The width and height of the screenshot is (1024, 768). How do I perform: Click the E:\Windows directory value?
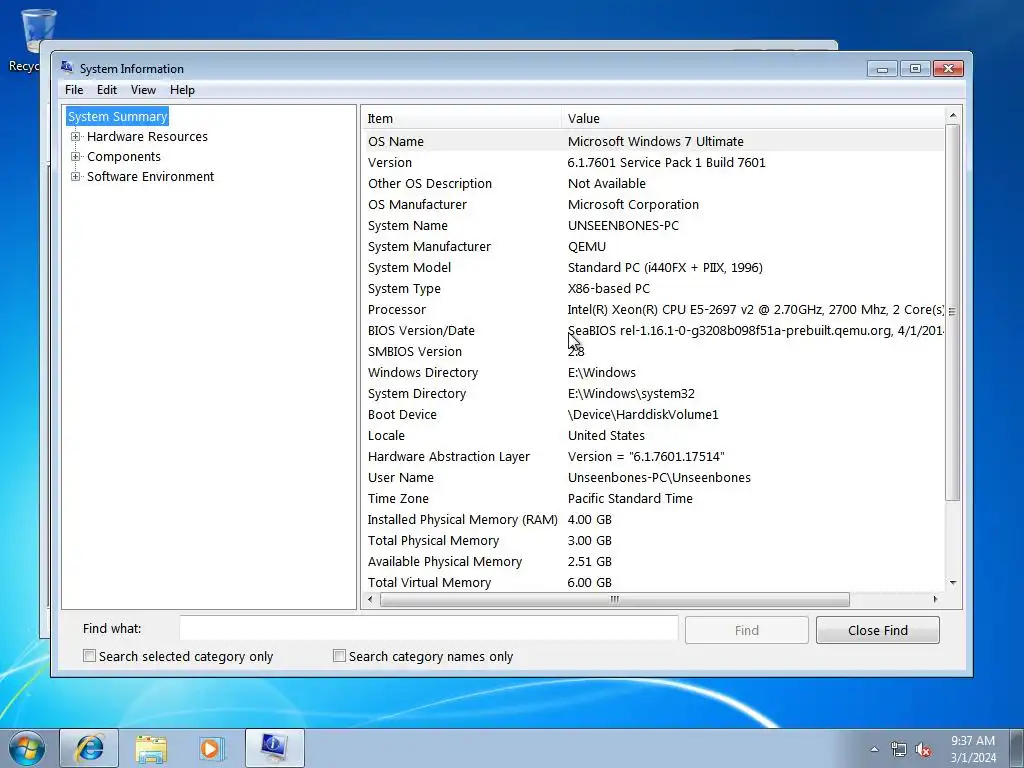(x=601, y=372)
